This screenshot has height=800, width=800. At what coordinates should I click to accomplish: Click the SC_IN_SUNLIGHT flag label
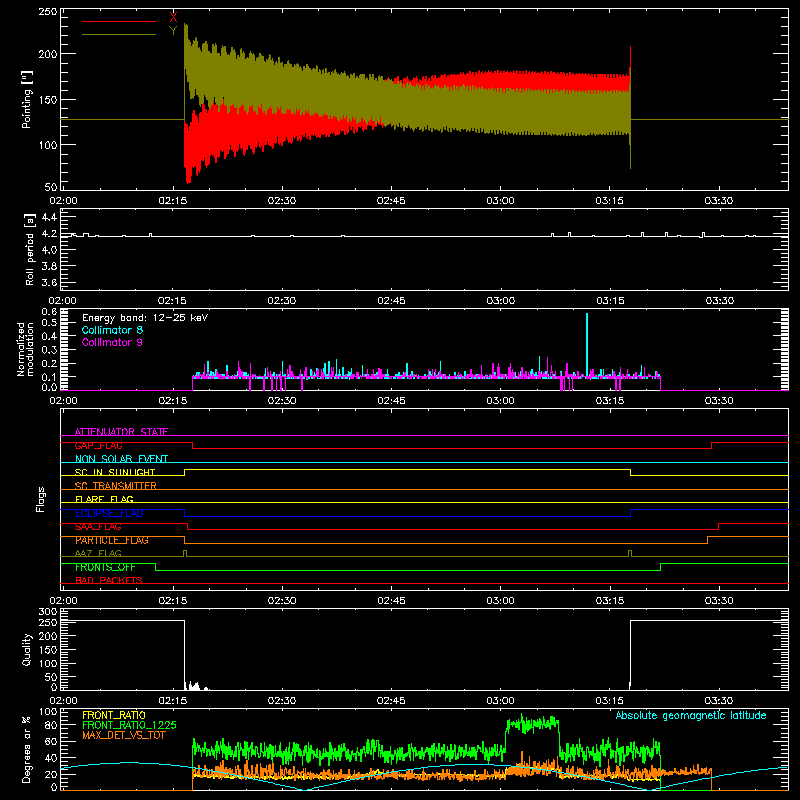tap(115, 472)
